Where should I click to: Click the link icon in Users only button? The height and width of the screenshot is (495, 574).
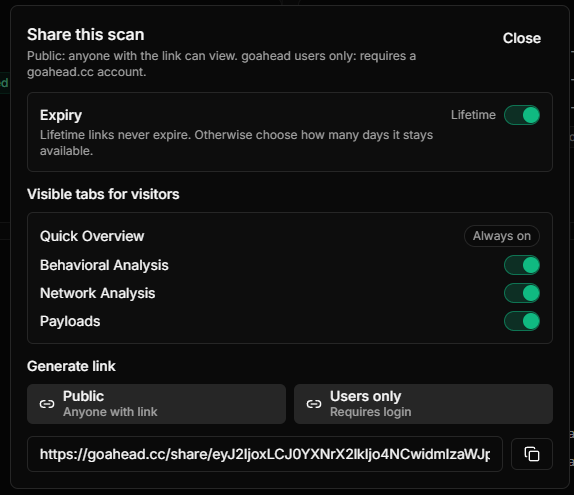click(x=314, y=404)
